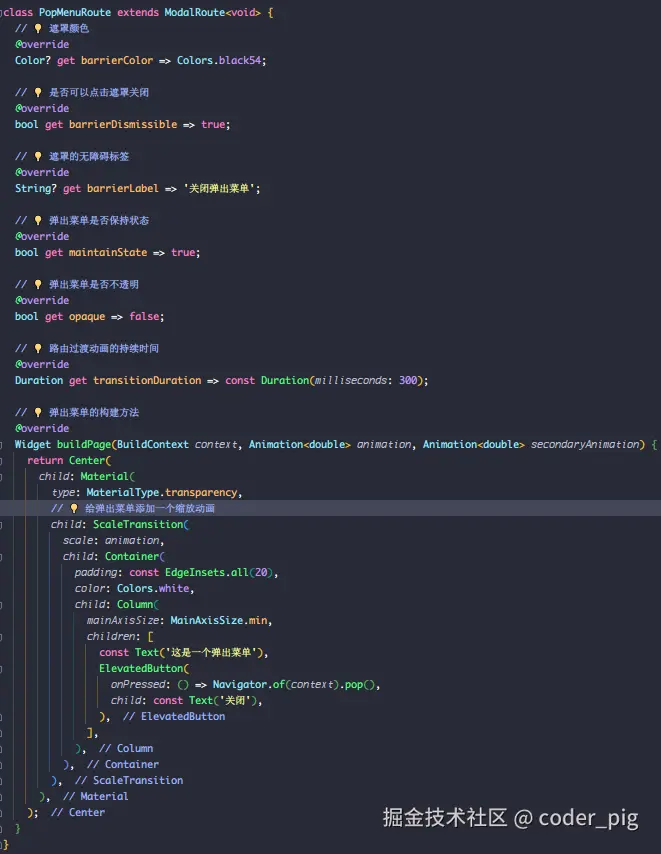The width and height of the screenshot is (661, 854).
Task: Click the lightbulb beside the 遮罩颜色 comment
Action: click(38, 28)
